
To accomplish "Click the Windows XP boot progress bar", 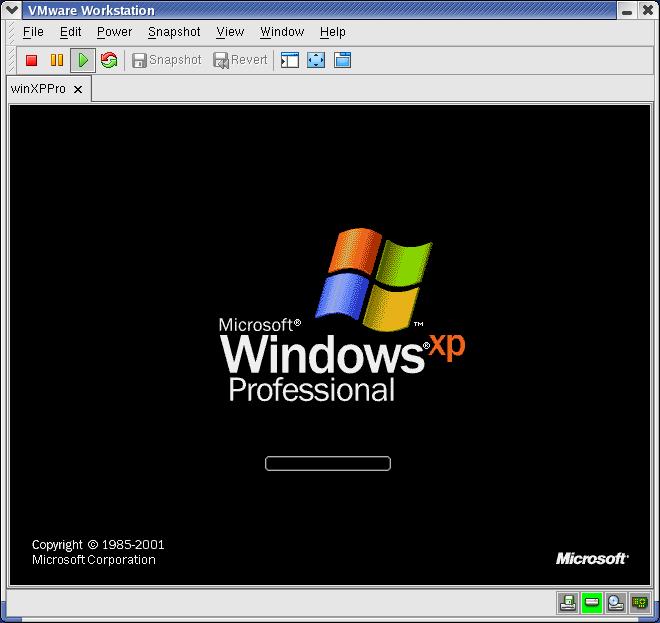I will (327, 463).
